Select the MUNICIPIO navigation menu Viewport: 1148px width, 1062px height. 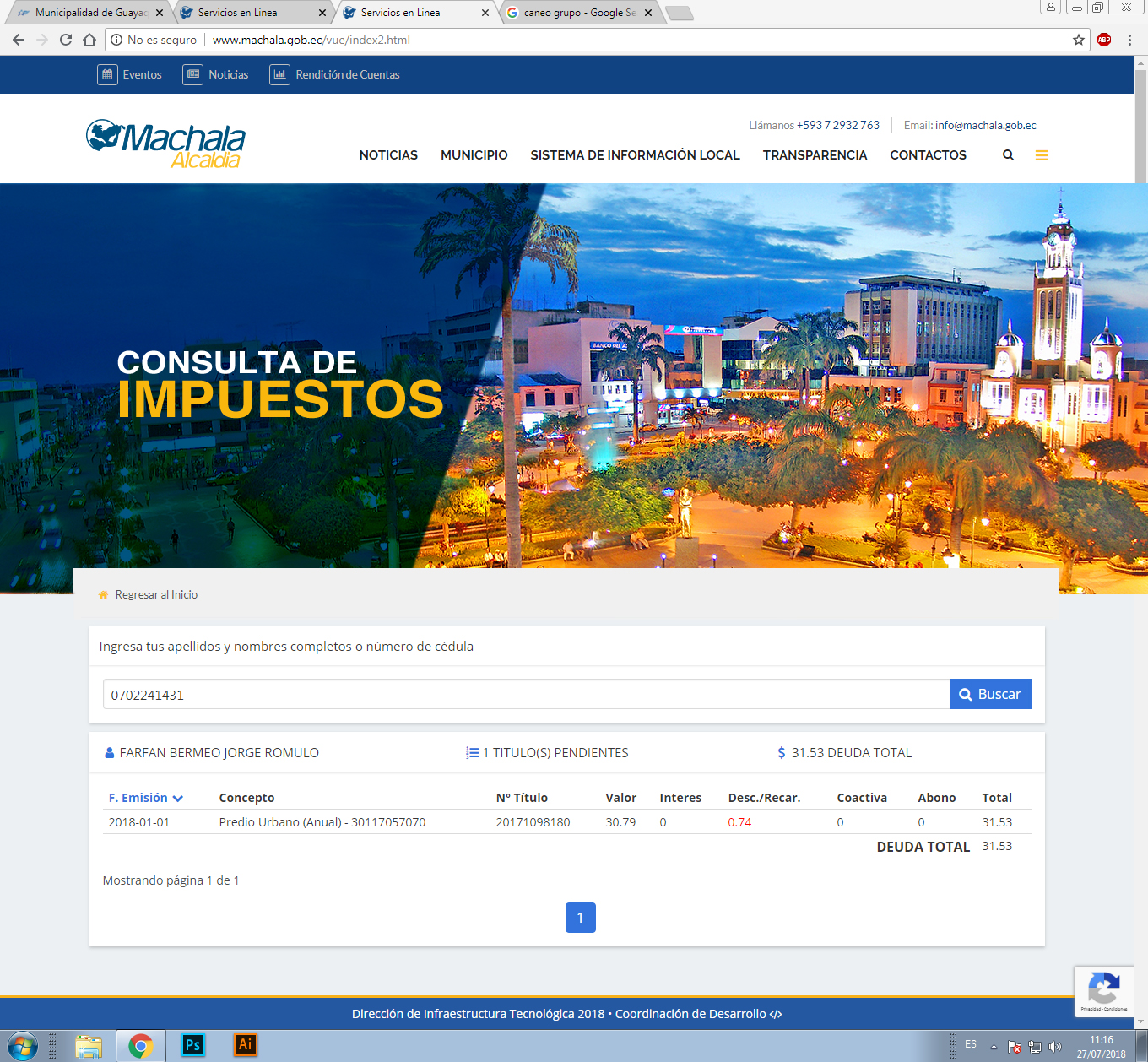click(474, 155)
